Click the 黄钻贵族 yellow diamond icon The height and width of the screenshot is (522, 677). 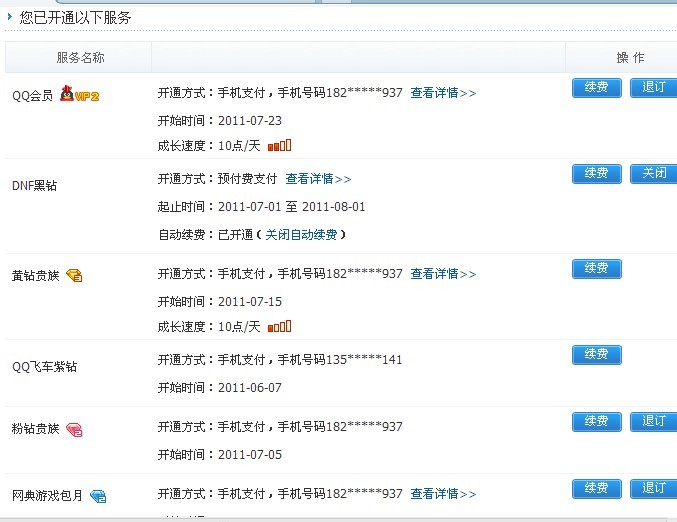74,275
